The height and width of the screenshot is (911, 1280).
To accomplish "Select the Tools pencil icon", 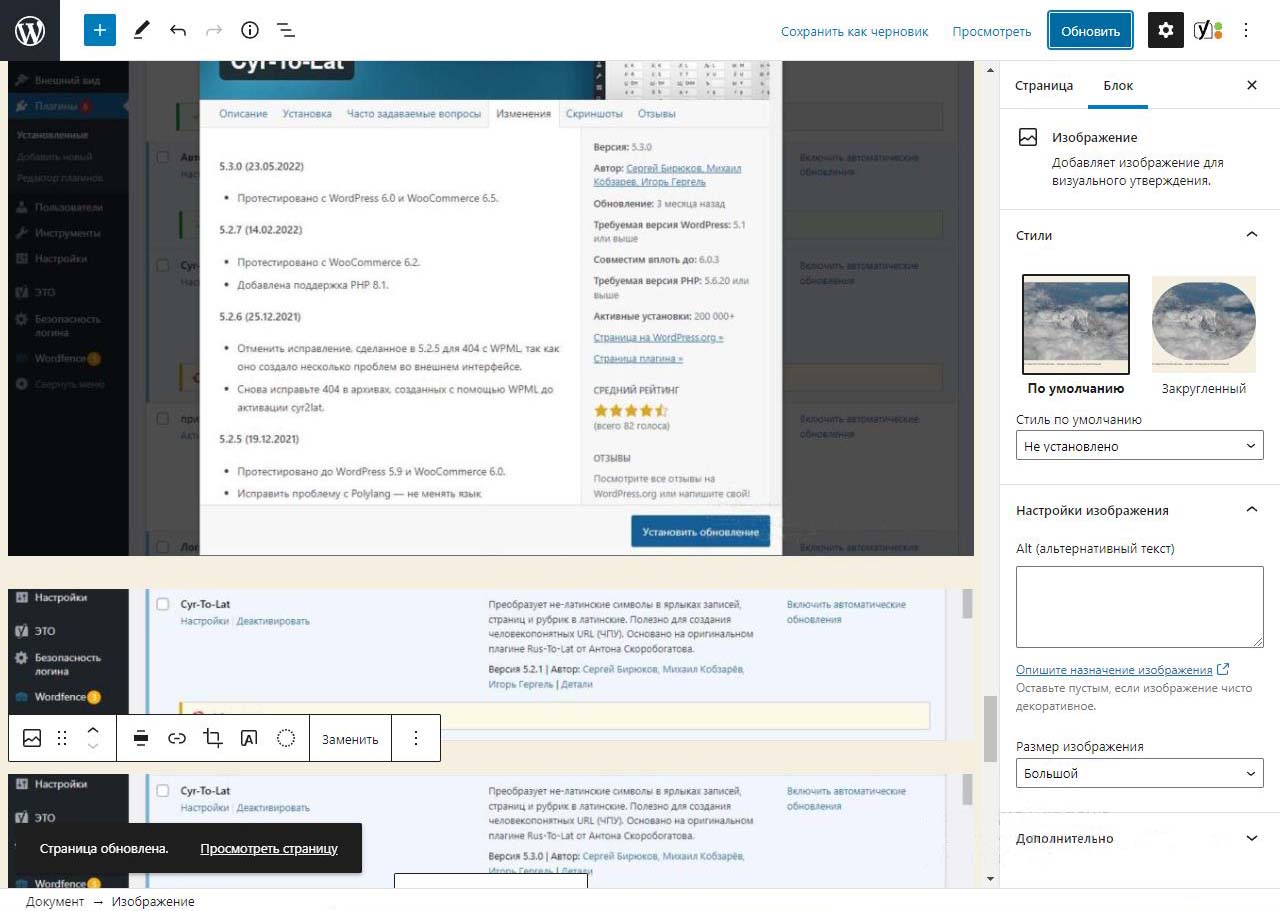I will (141, 30).
